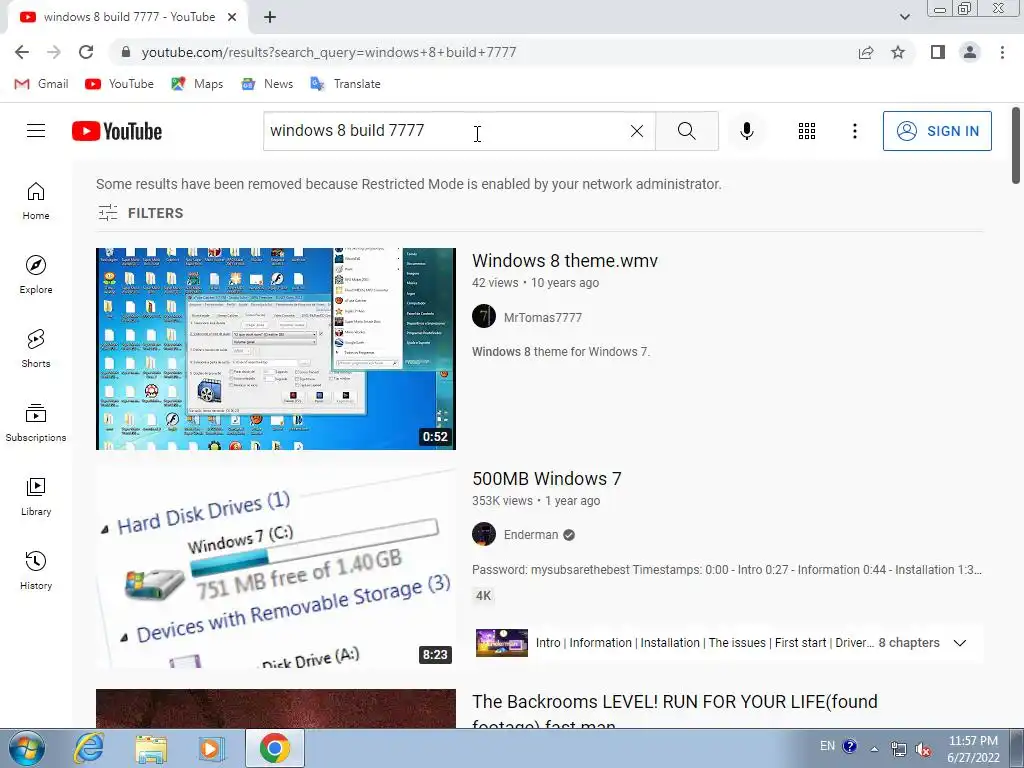This screenshot has height=768, width=1024.
Task: Click the SIGN IN button
Action: click(x=937, y=131)
